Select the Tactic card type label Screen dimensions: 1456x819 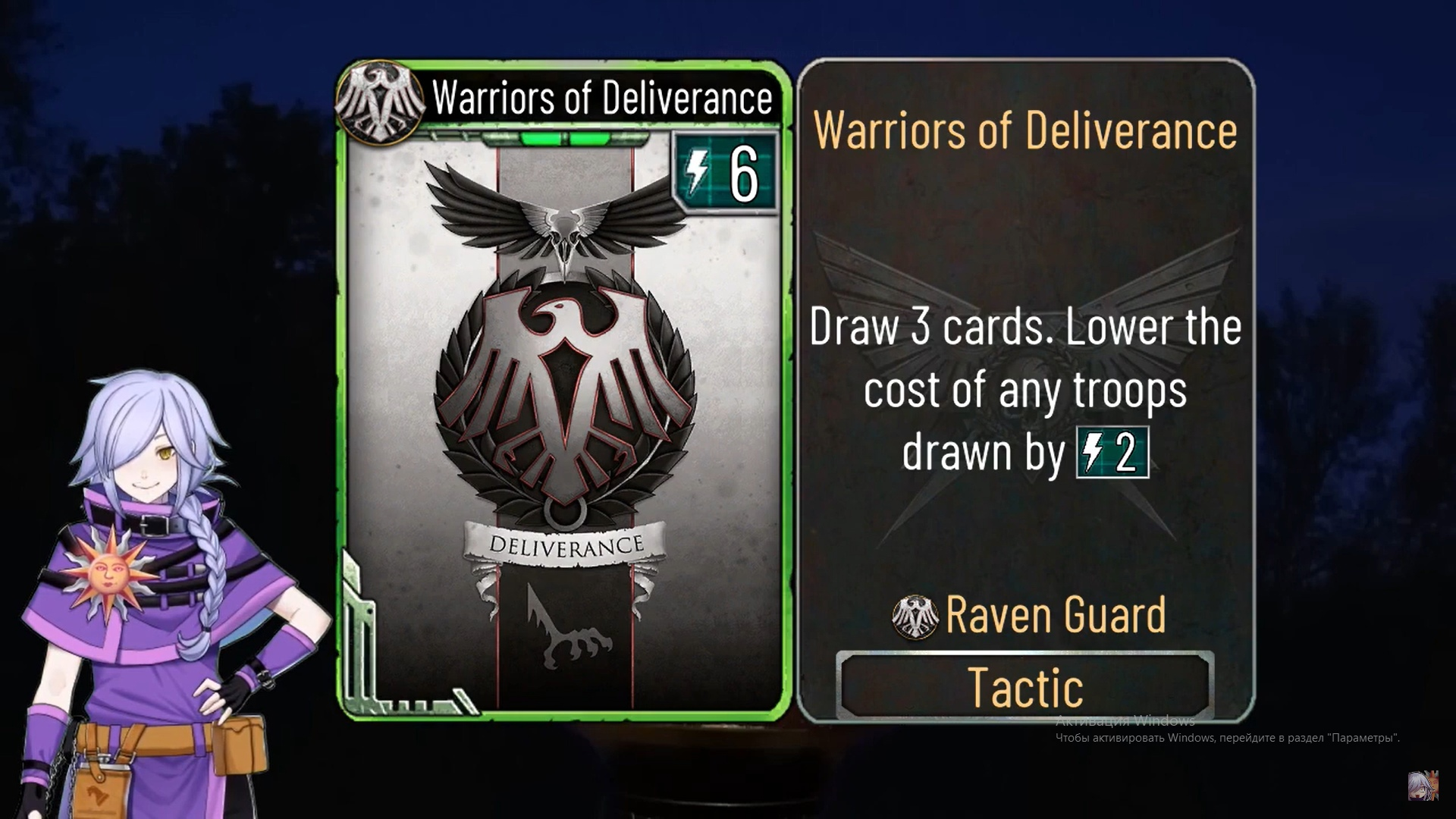[1025, 687]
